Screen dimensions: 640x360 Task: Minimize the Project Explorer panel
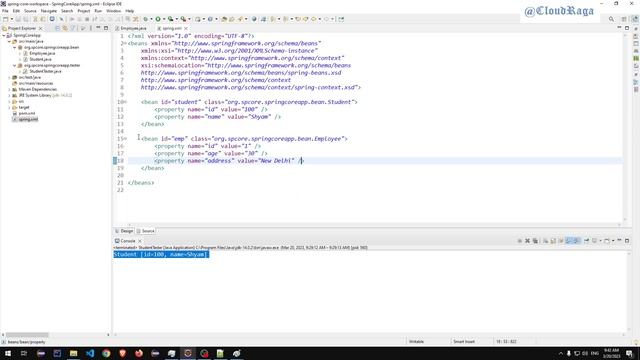[x=98, y=28]
